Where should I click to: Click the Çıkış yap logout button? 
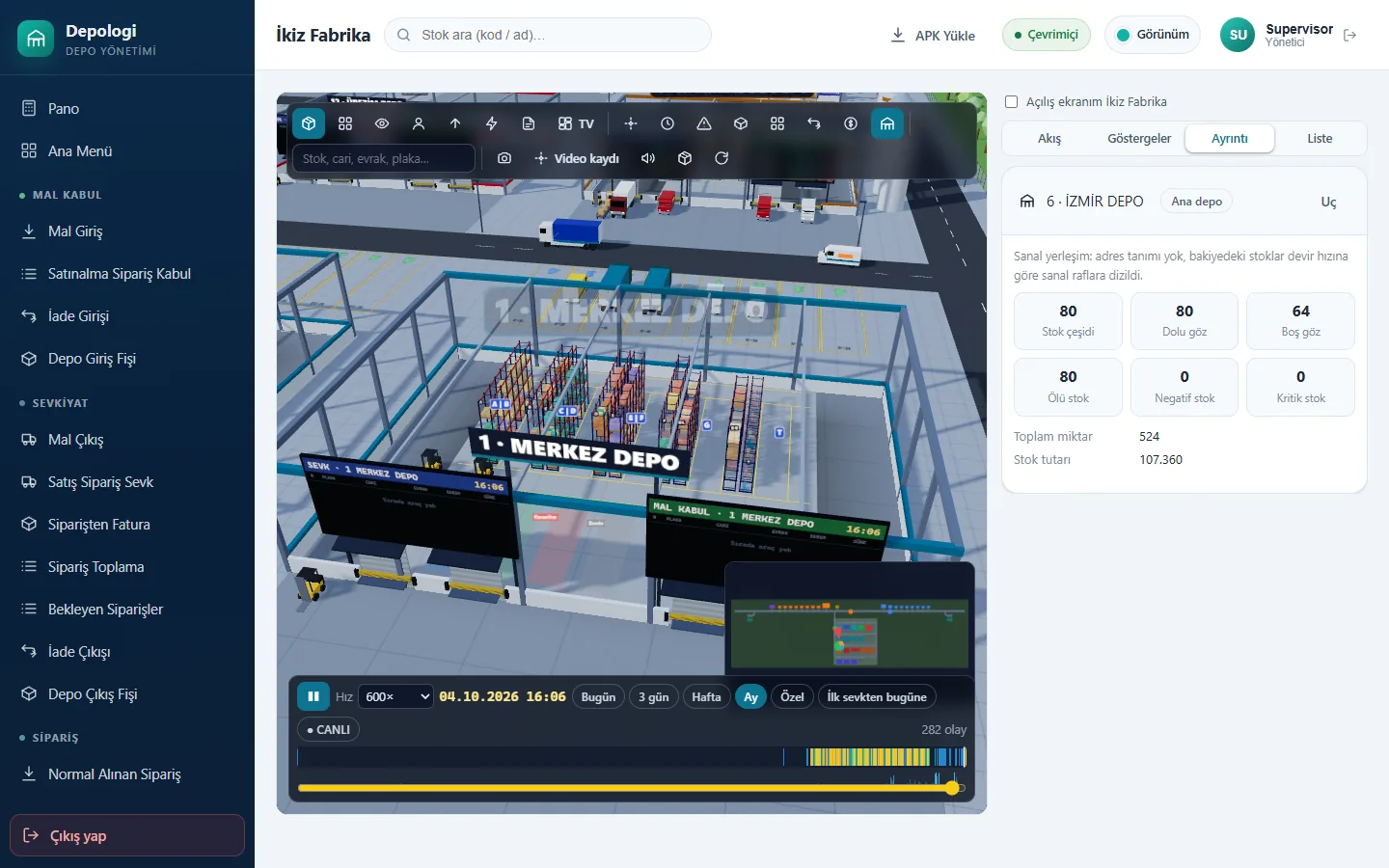[x=127, y=835]
